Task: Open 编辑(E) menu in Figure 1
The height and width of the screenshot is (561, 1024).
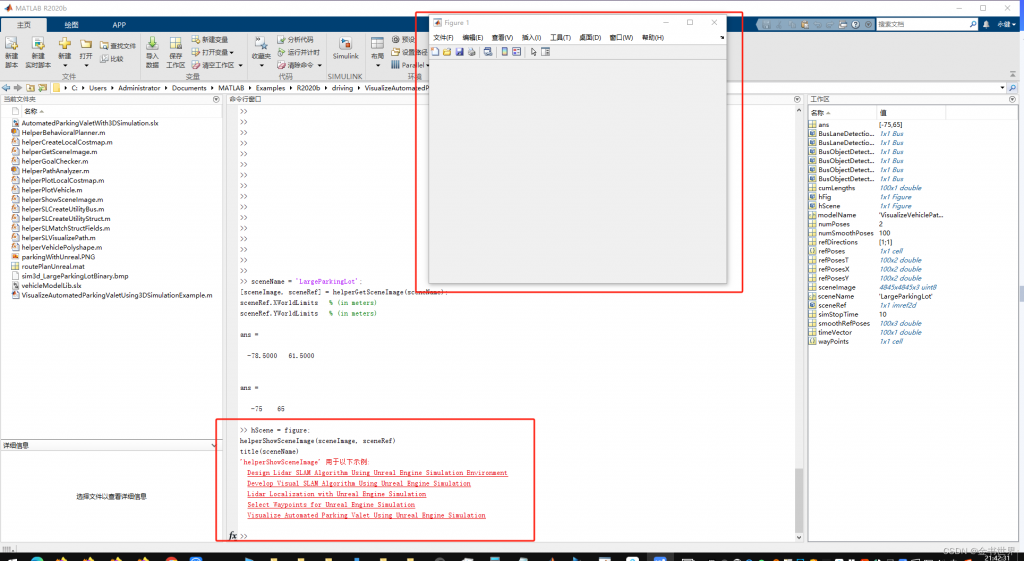Action: (472, 38)
